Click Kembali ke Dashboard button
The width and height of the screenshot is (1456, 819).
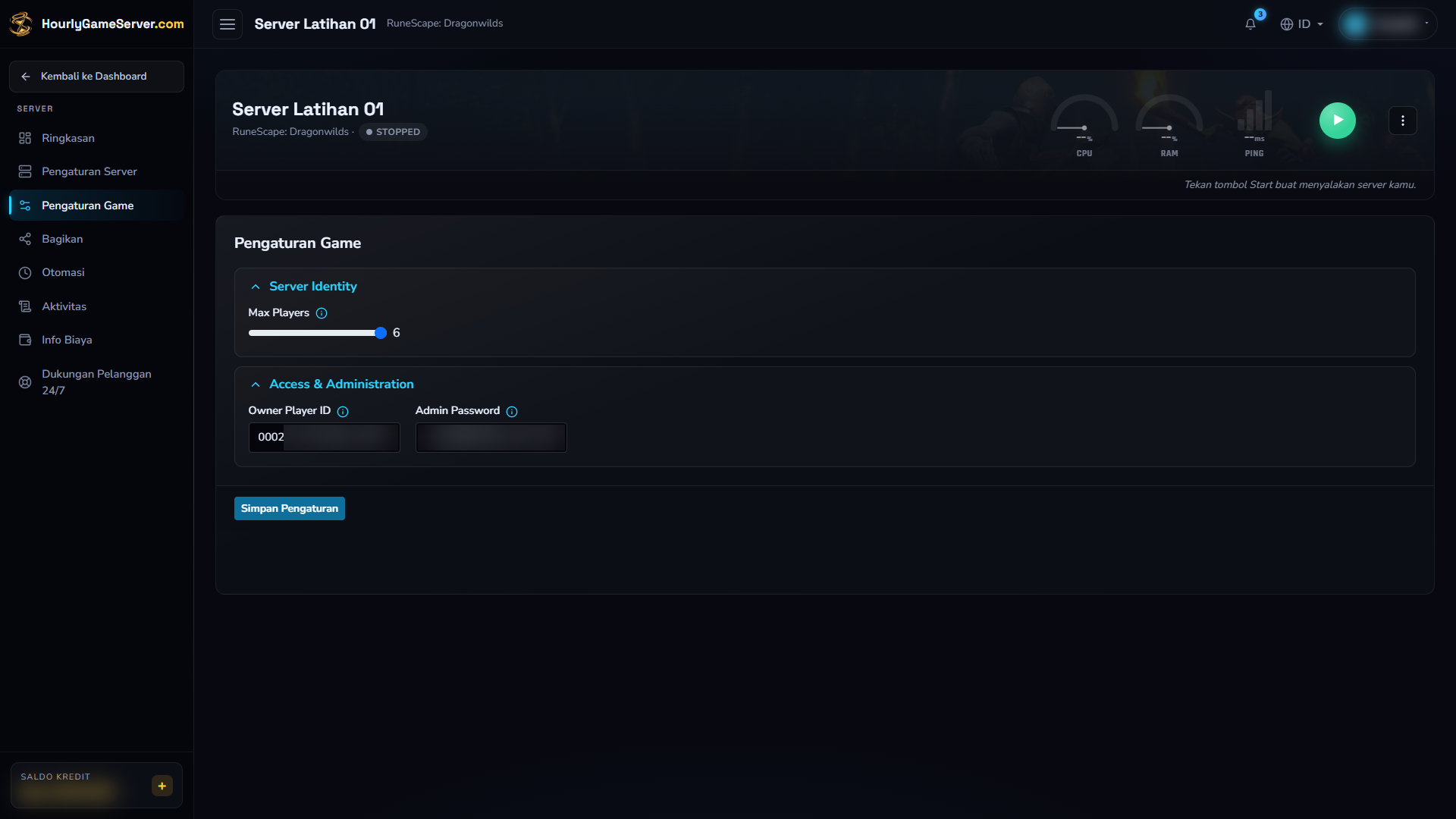click(96, 77)
